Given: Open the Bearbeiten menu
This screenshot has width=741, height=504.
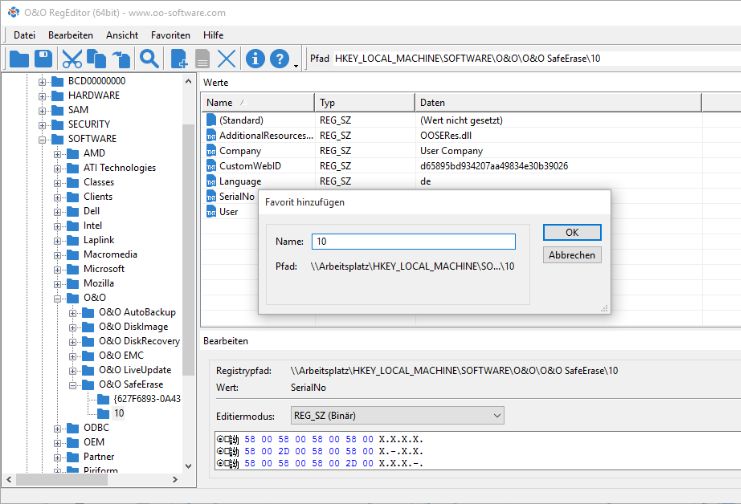Looking at the screenshot, I should click(70, 35).
